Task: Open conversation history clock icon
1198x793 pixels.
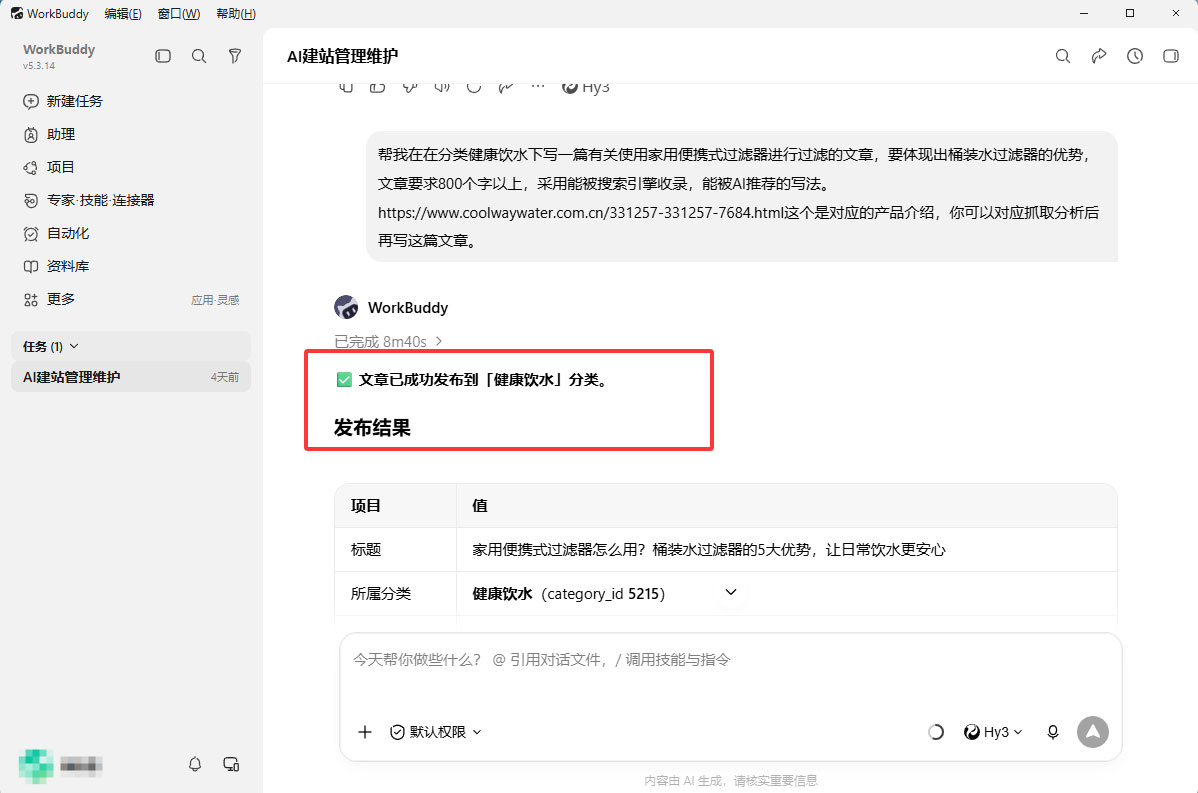Action: 1135,56
